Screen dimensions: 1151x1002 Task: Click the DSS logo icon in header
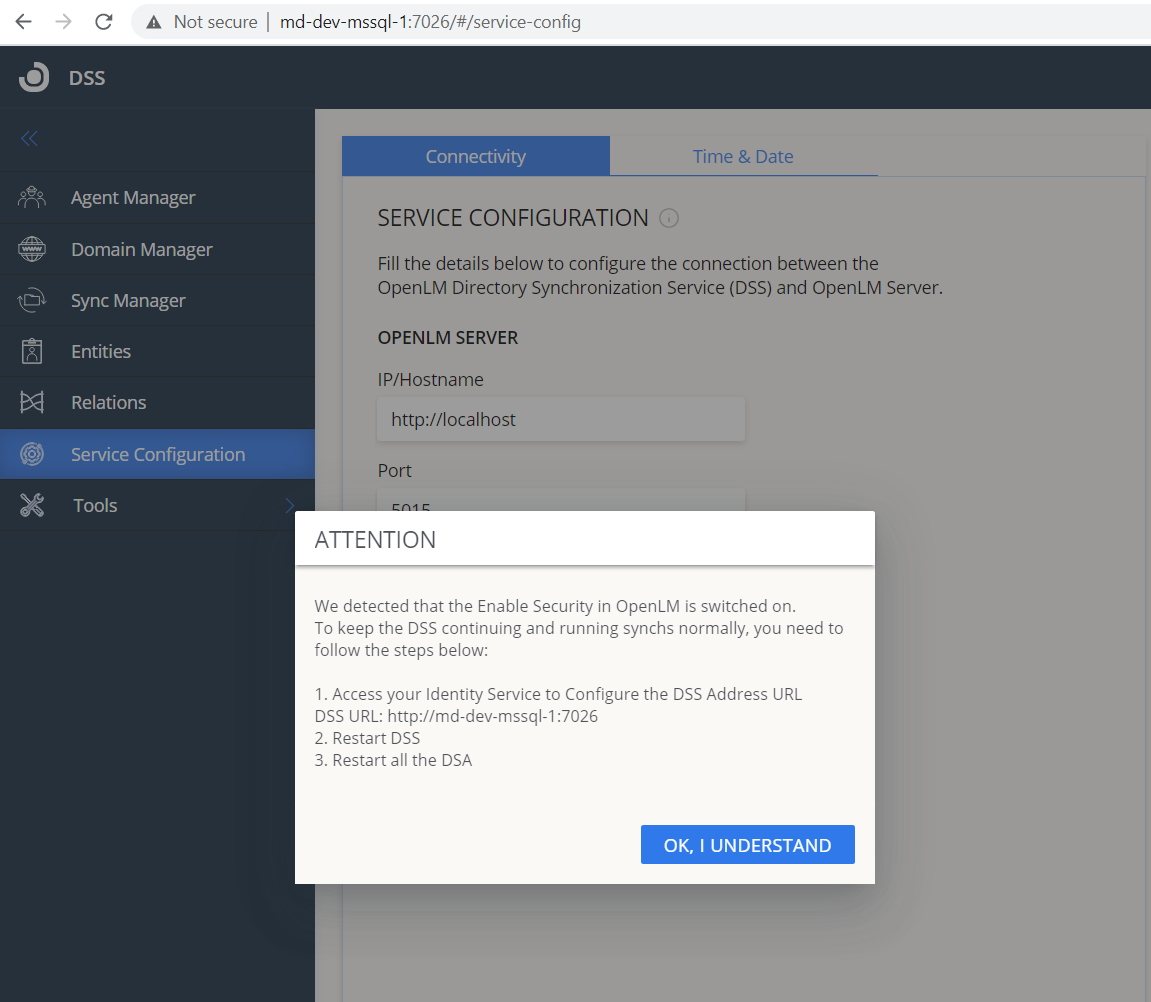pos(34,77)
